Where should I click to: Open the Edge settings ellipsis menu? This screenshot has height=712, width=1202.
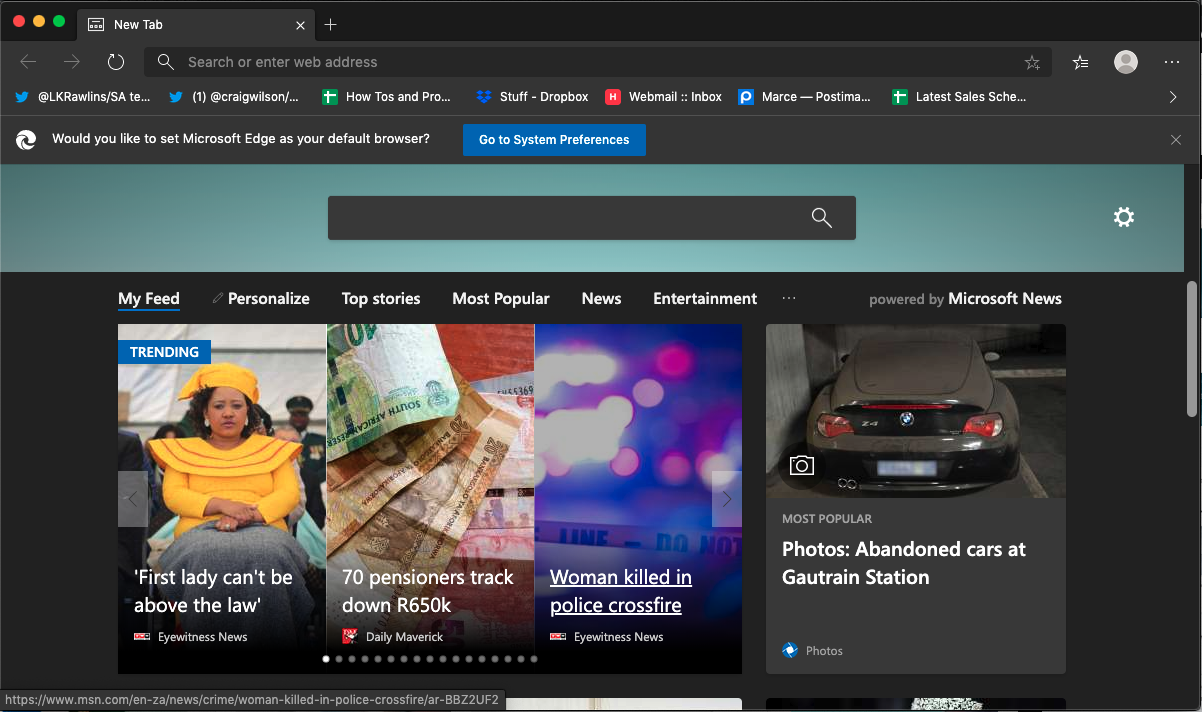1172,62
